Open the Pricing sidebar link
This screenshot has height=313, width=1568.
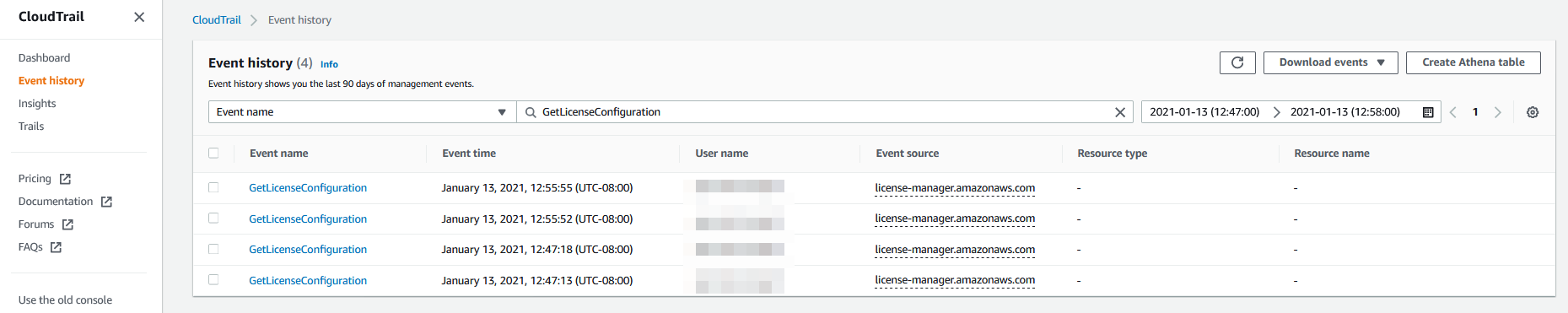pyautogui.click(x=35, y=179)
